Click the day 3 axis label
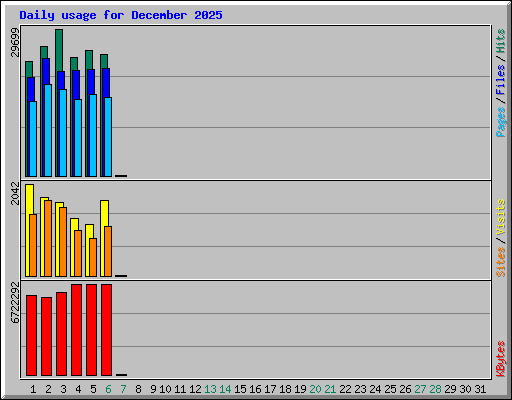 (x=63, y=389)
